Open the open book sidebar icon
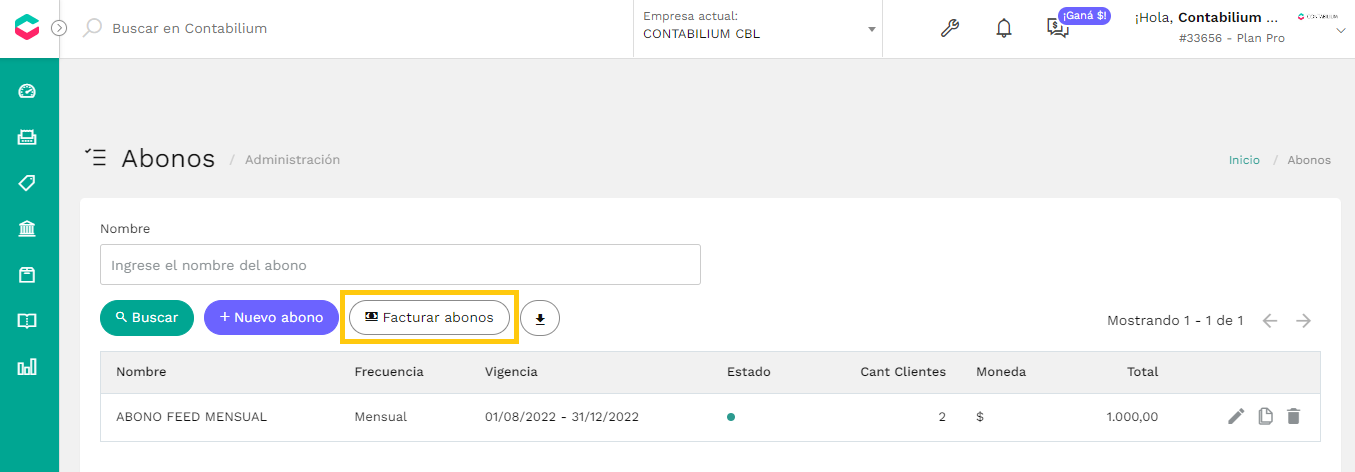Image resolution: width=1355 pixels, height=472 pixels. pos(27,321)
